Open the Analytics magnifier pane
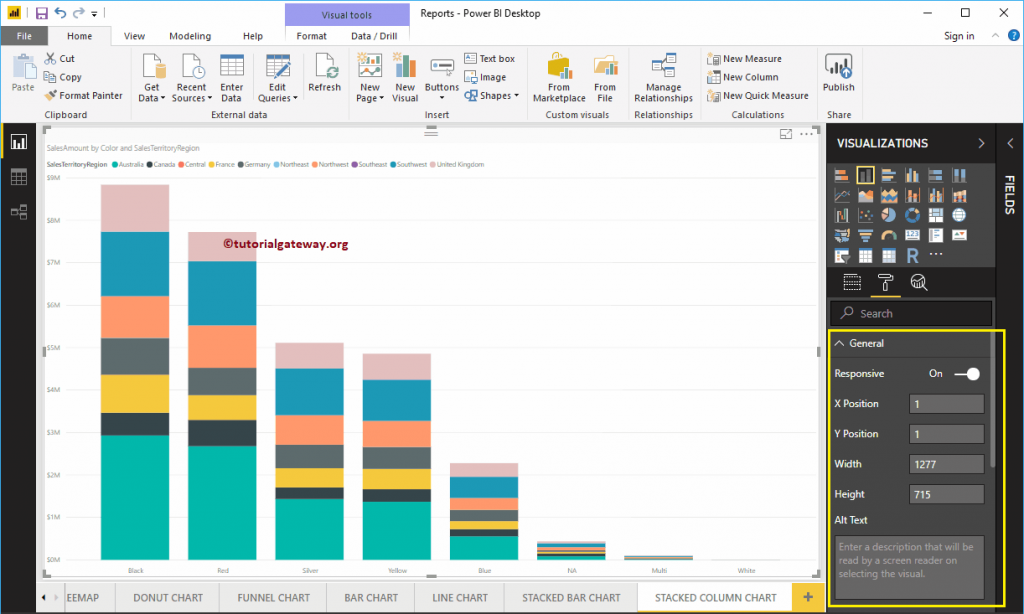Screen dimensions: 1024x614 coord(917,281)
